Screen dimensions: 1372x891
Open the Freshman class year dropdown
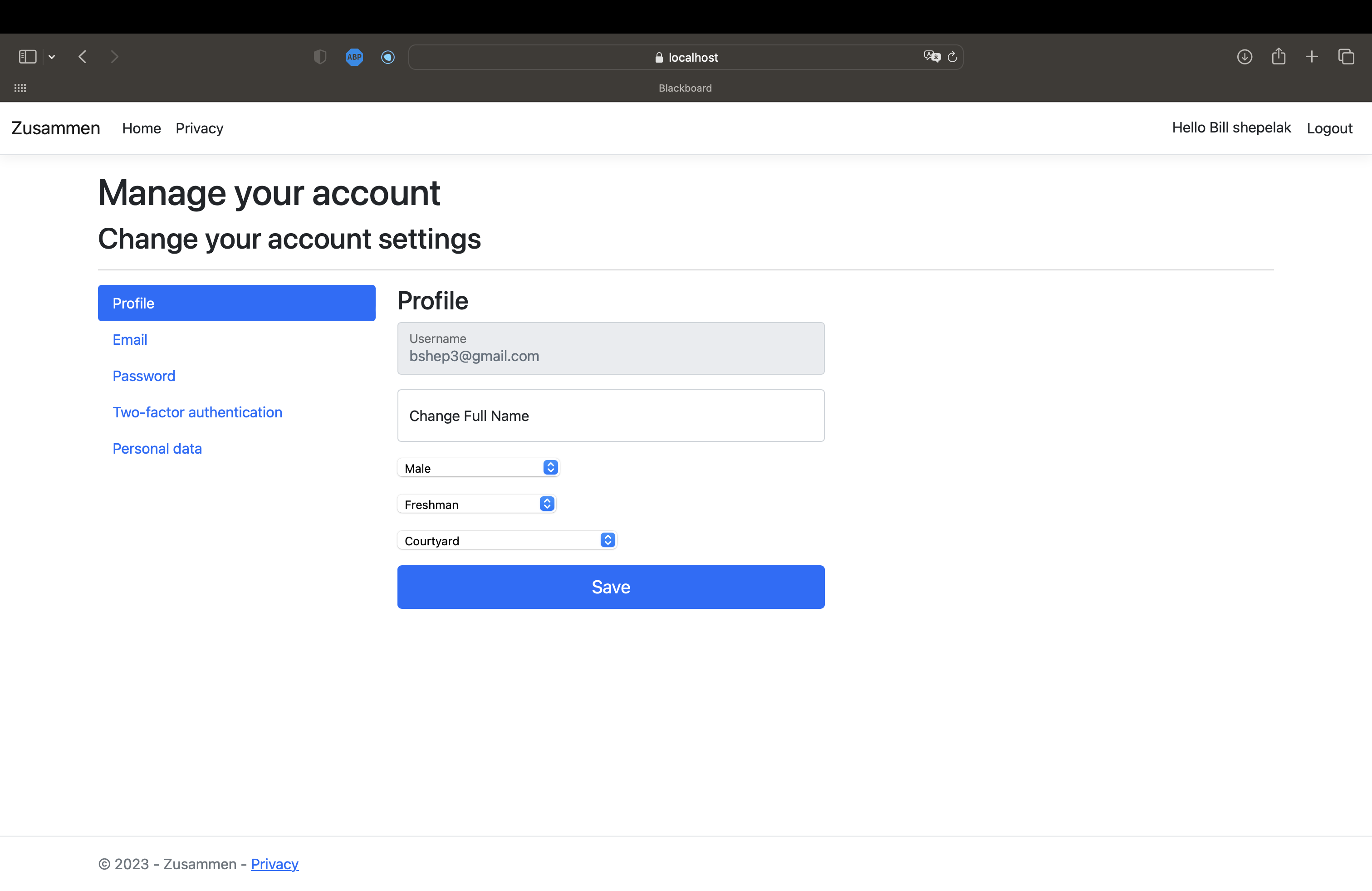point(476,504)
